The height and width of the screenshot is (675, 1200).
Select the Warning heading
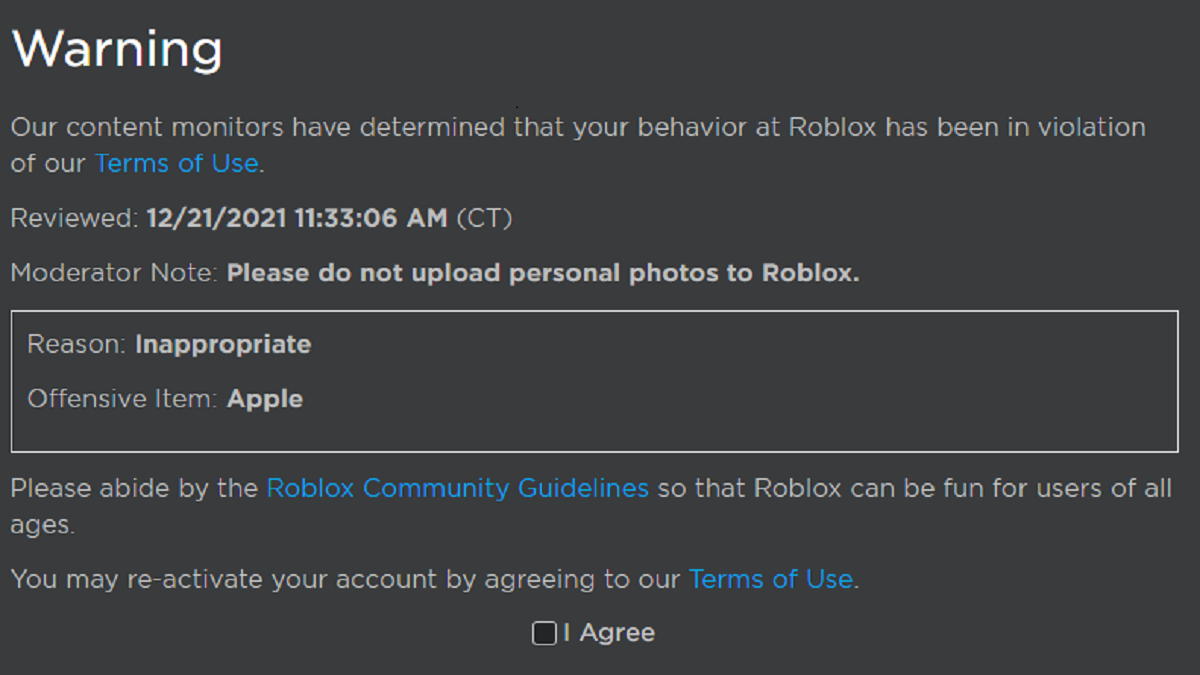point(116,48)
